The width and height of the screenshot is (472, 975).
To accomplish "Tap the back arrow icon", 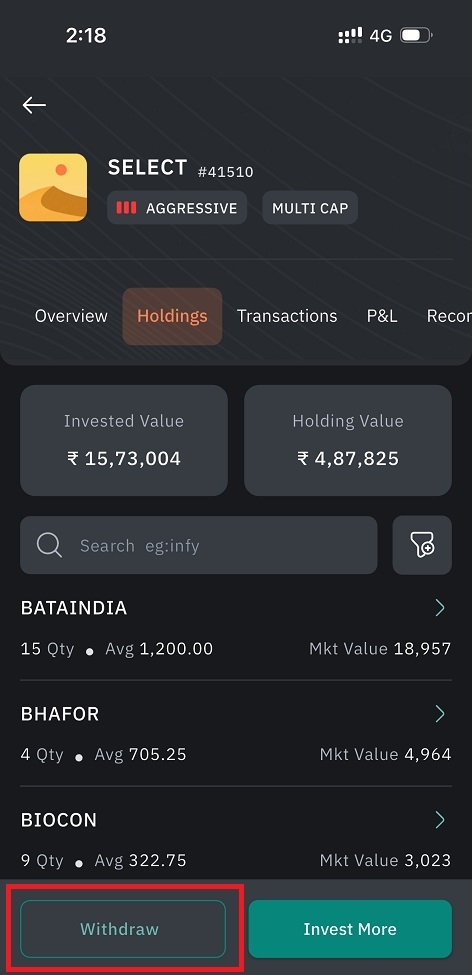I will click(x=34, y=105).
